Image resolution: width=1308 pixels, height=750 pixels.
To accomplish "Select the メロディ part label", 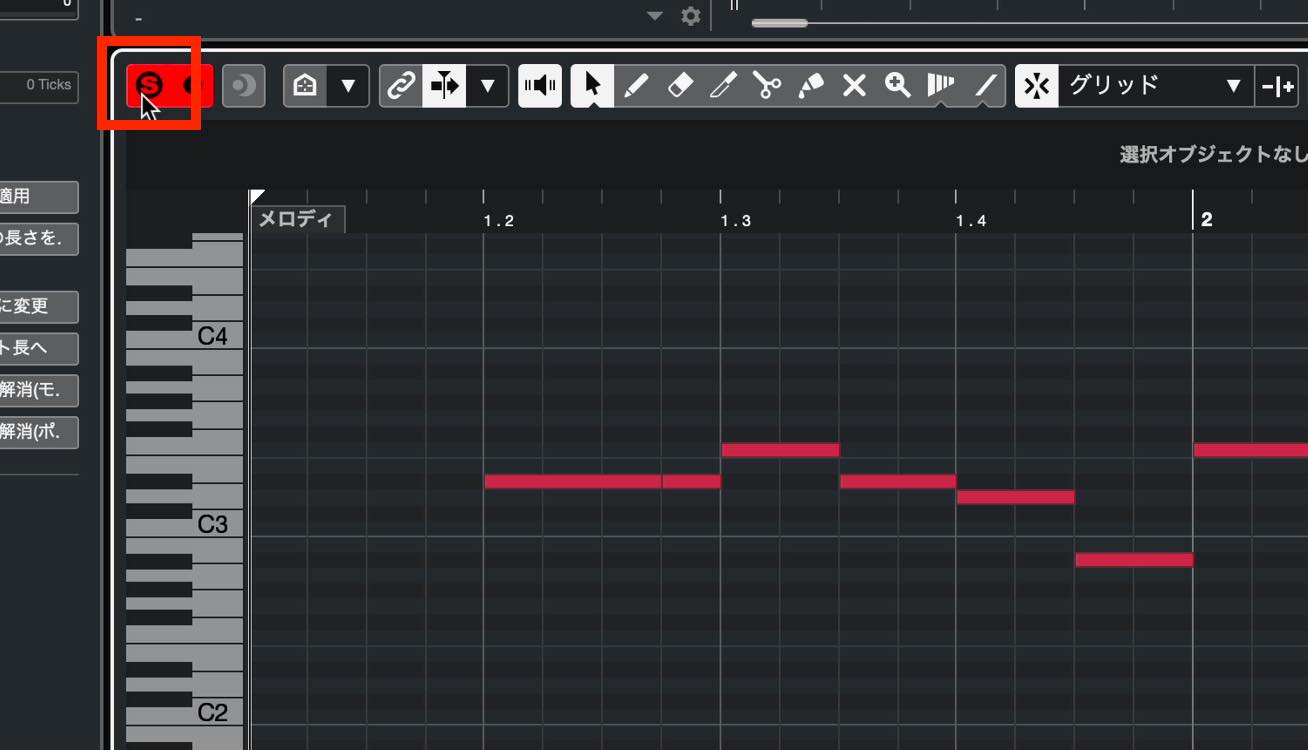I will coord(298,219).
